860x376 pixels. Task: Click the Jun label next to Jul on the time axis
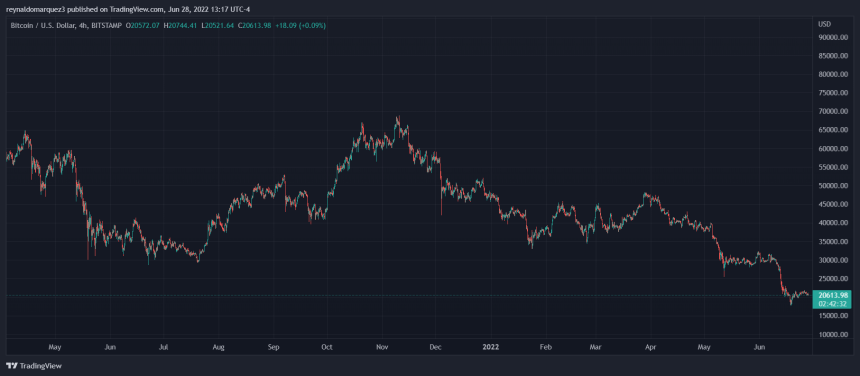[110, 347]
